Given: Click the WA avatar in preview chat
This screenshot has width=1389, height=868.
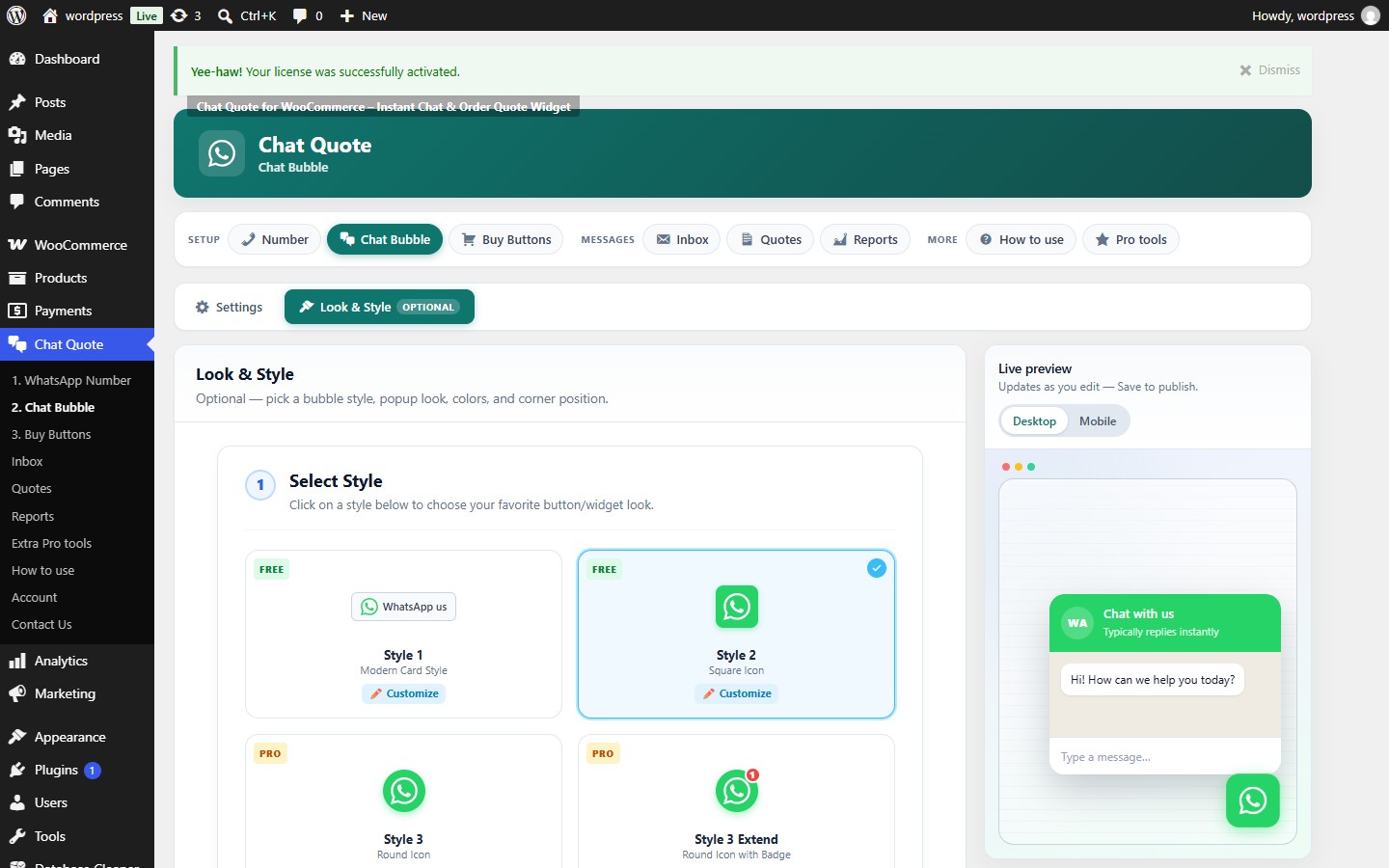Looking at the screenshot, I should (x=1077, y=623).
